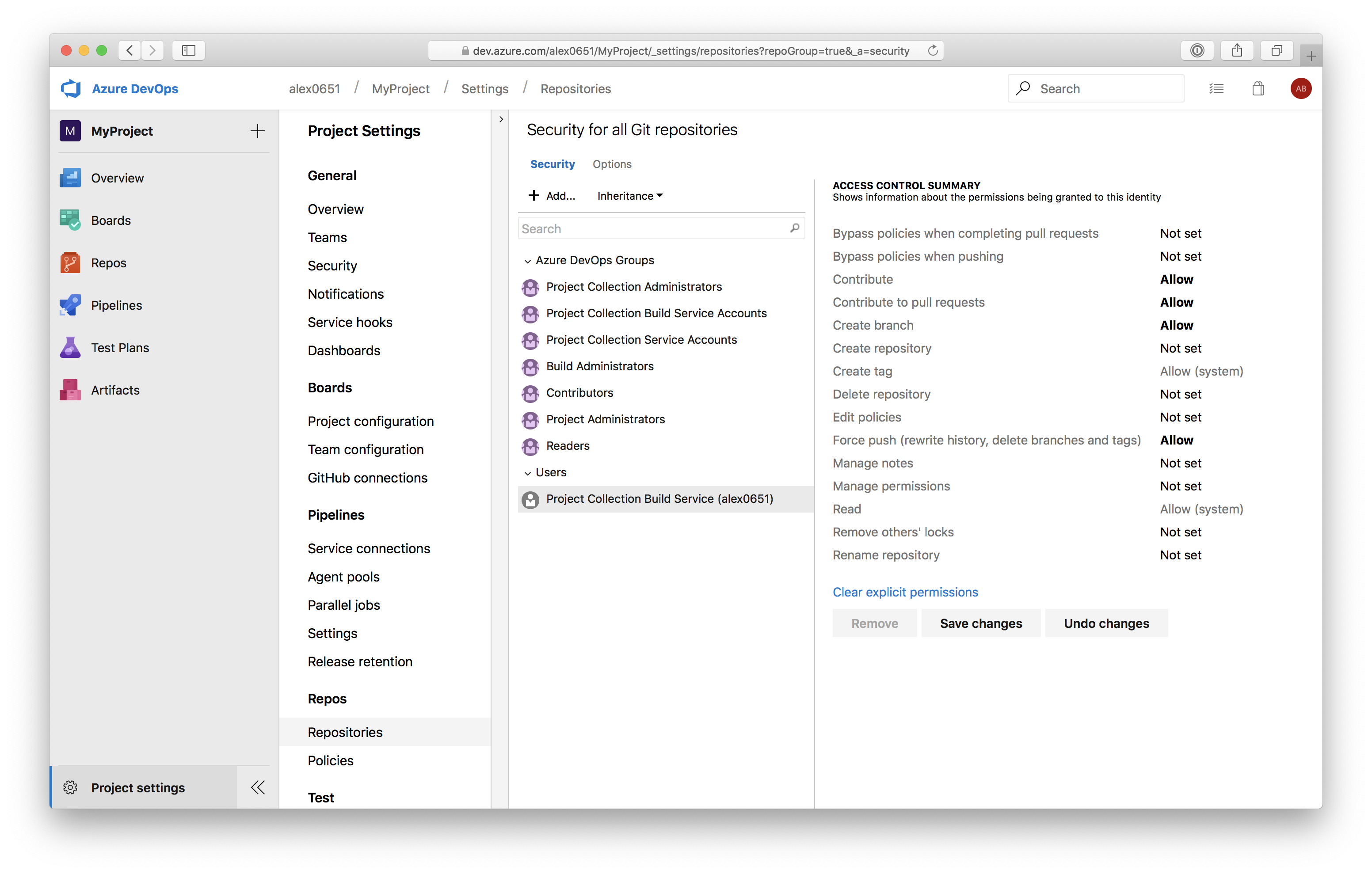Collapse the Azure DevOps Groups section
The width and height of the screenshot is (1372, 874).
(x=528, y=261)
